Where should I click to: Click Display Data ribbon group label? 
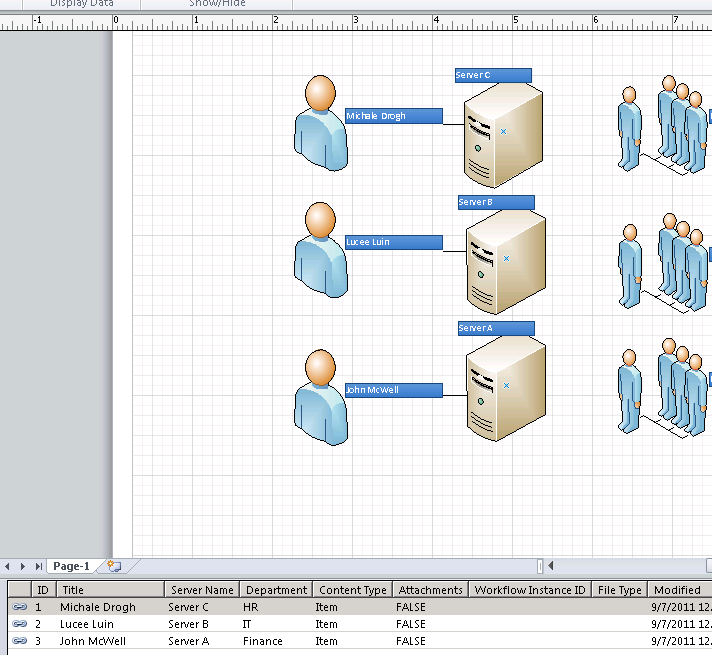(81, 4)
